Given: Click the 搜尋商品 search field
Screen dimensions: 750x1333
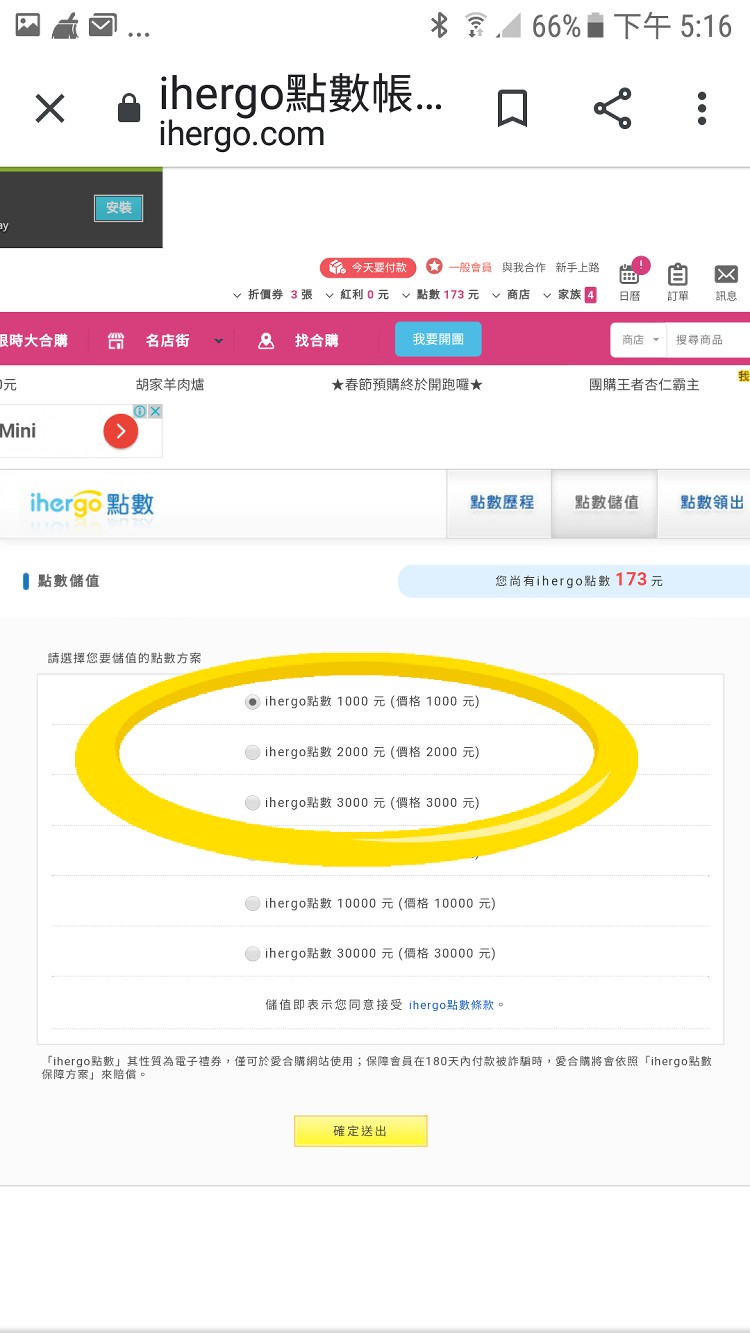Looking at the screenshot, I should point(710,340).
